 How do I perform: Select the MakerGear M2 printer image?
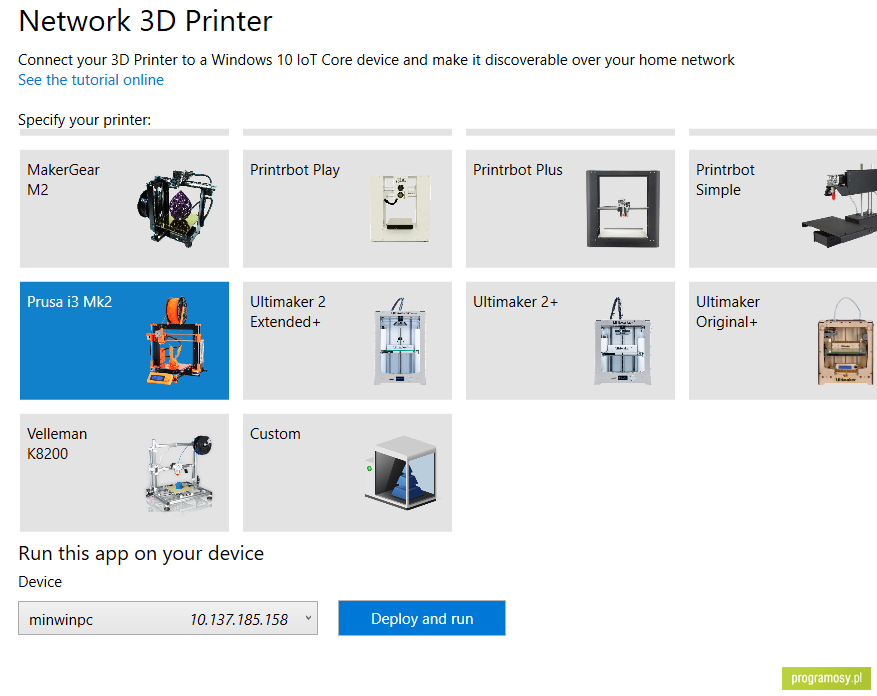pyautogui.click(x=177, y=208)
